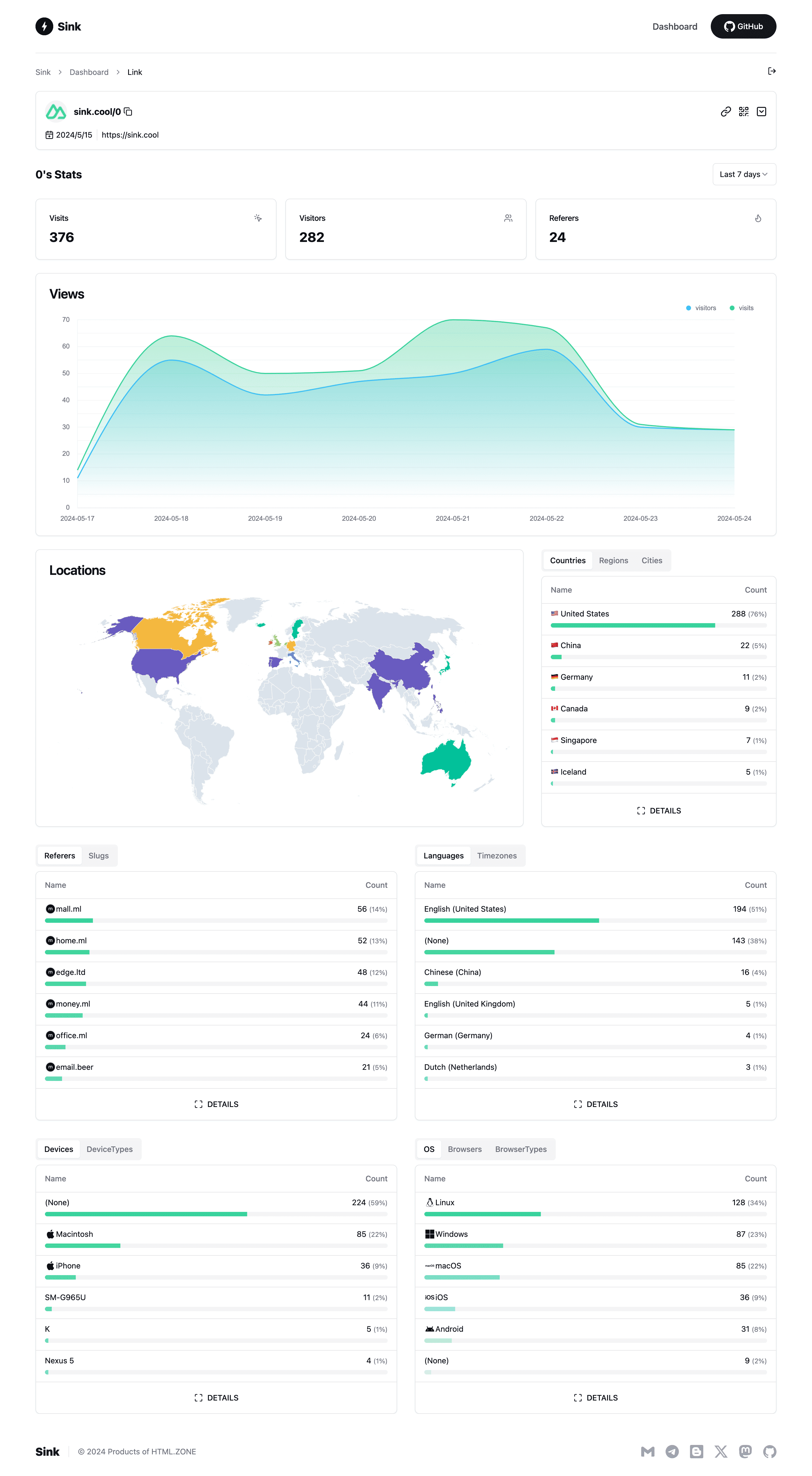Switch to the Regions tab
The height and width of the screenshot is (1476, 812).
613,560
